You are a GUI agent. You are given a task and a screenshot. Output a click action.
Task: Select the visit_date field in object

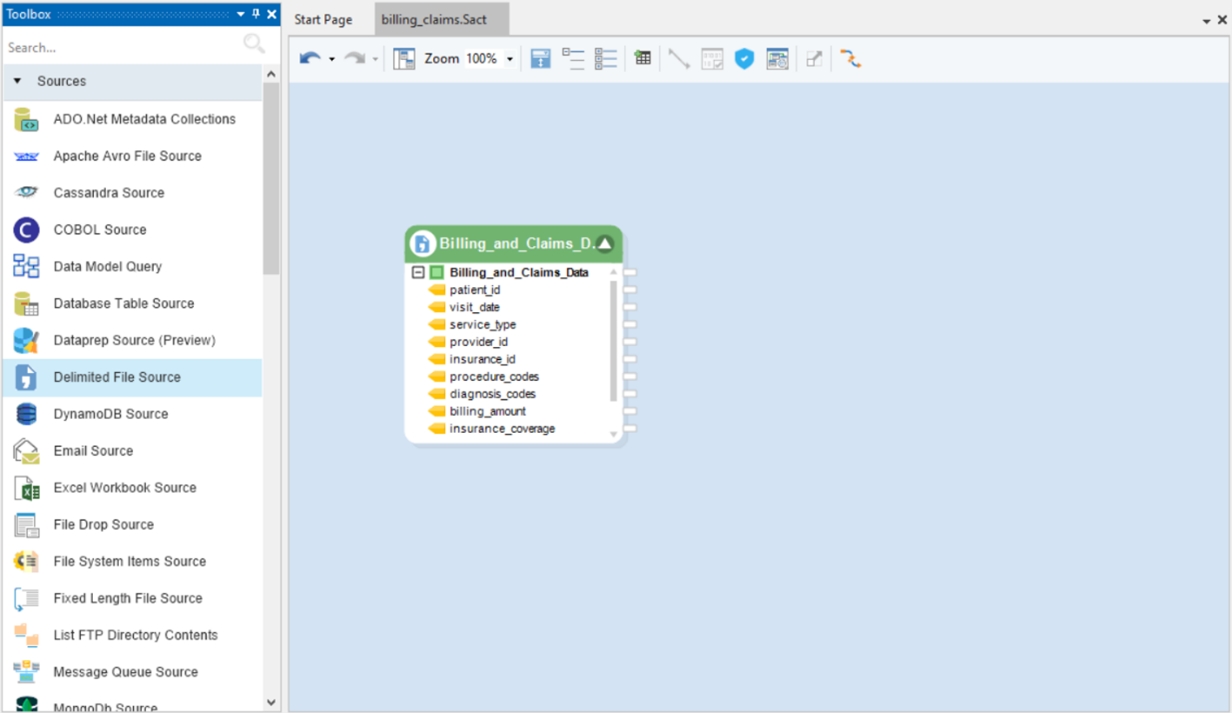coord(474,307)
